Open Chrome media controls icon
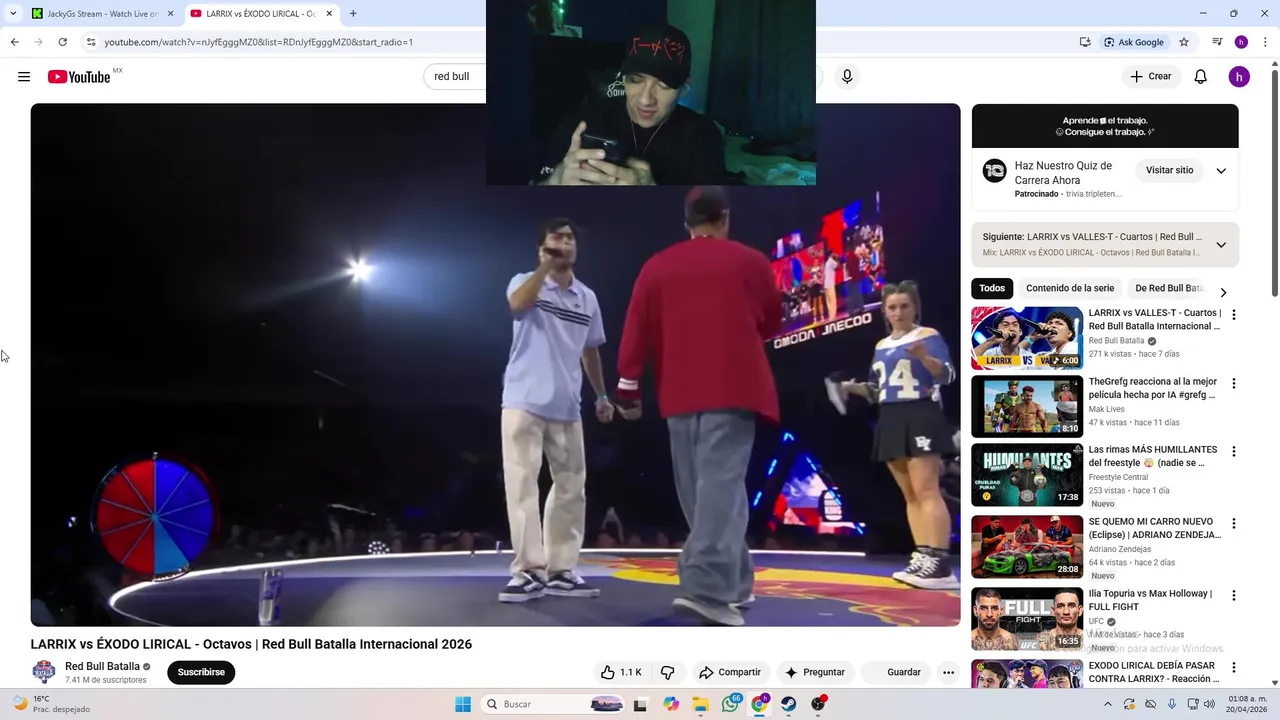The width and height of the screenshot is (1280, 720). [1217, 42]
